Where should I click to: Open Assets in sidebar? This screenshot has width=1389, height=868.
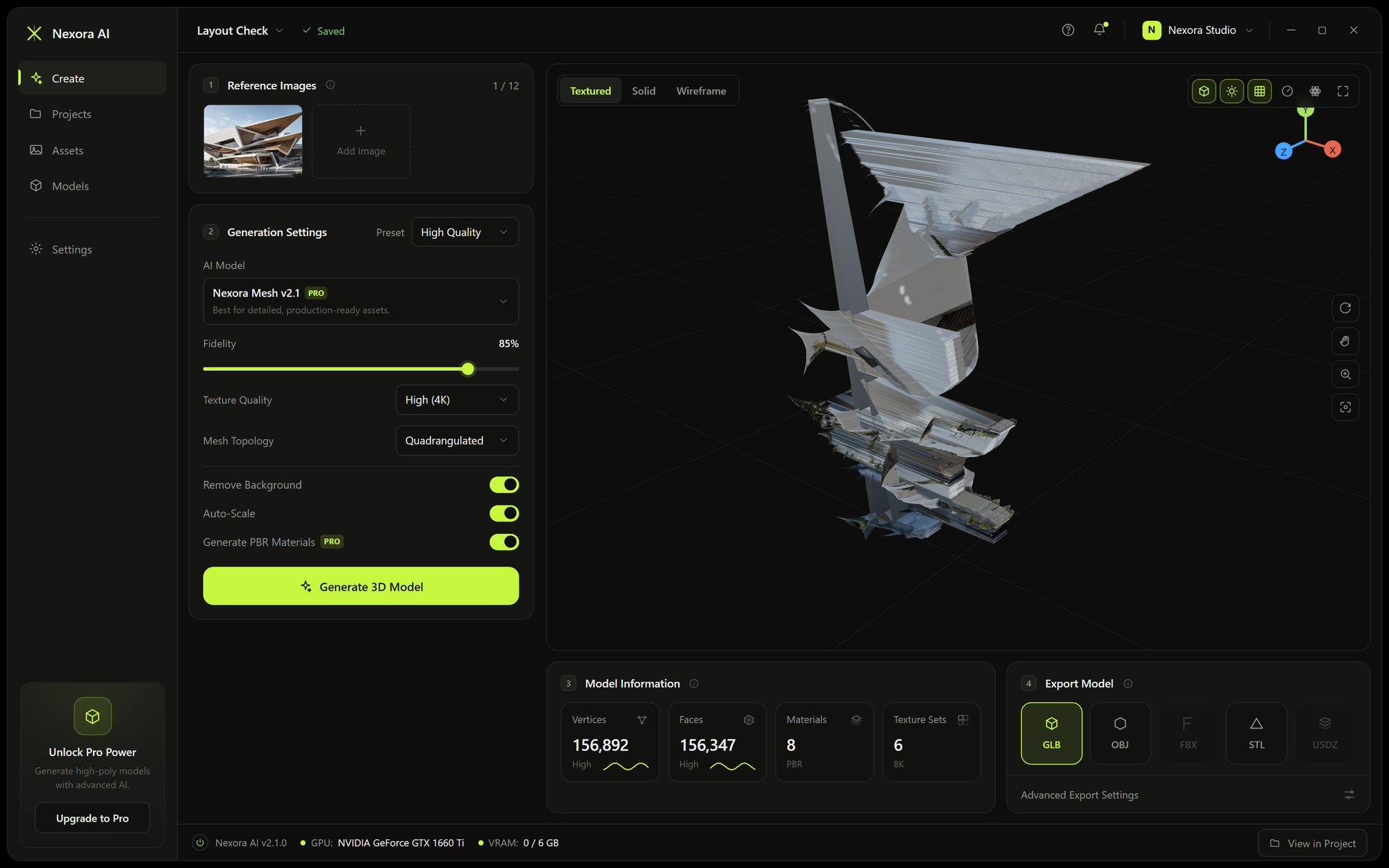coord(92,150)
